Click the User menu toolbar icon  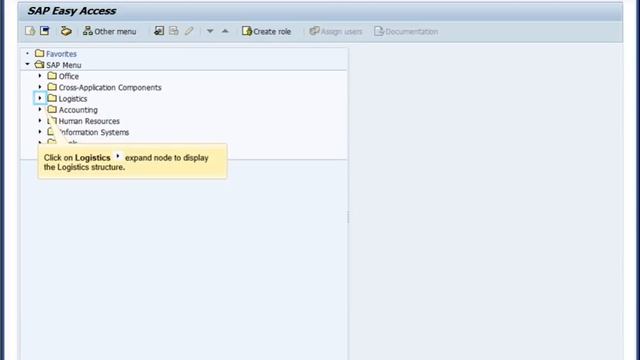tap(30, 31)
